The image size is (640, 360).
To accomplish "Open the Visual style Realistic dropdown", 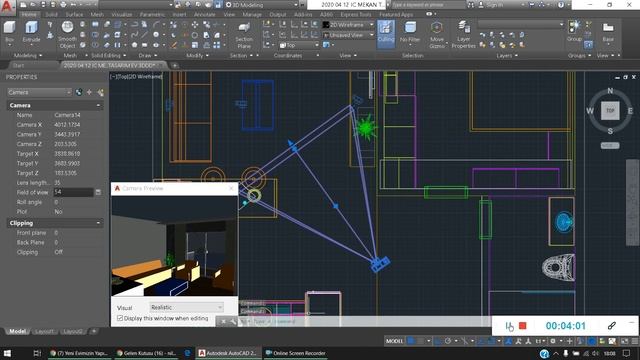I will coord(186,307).
